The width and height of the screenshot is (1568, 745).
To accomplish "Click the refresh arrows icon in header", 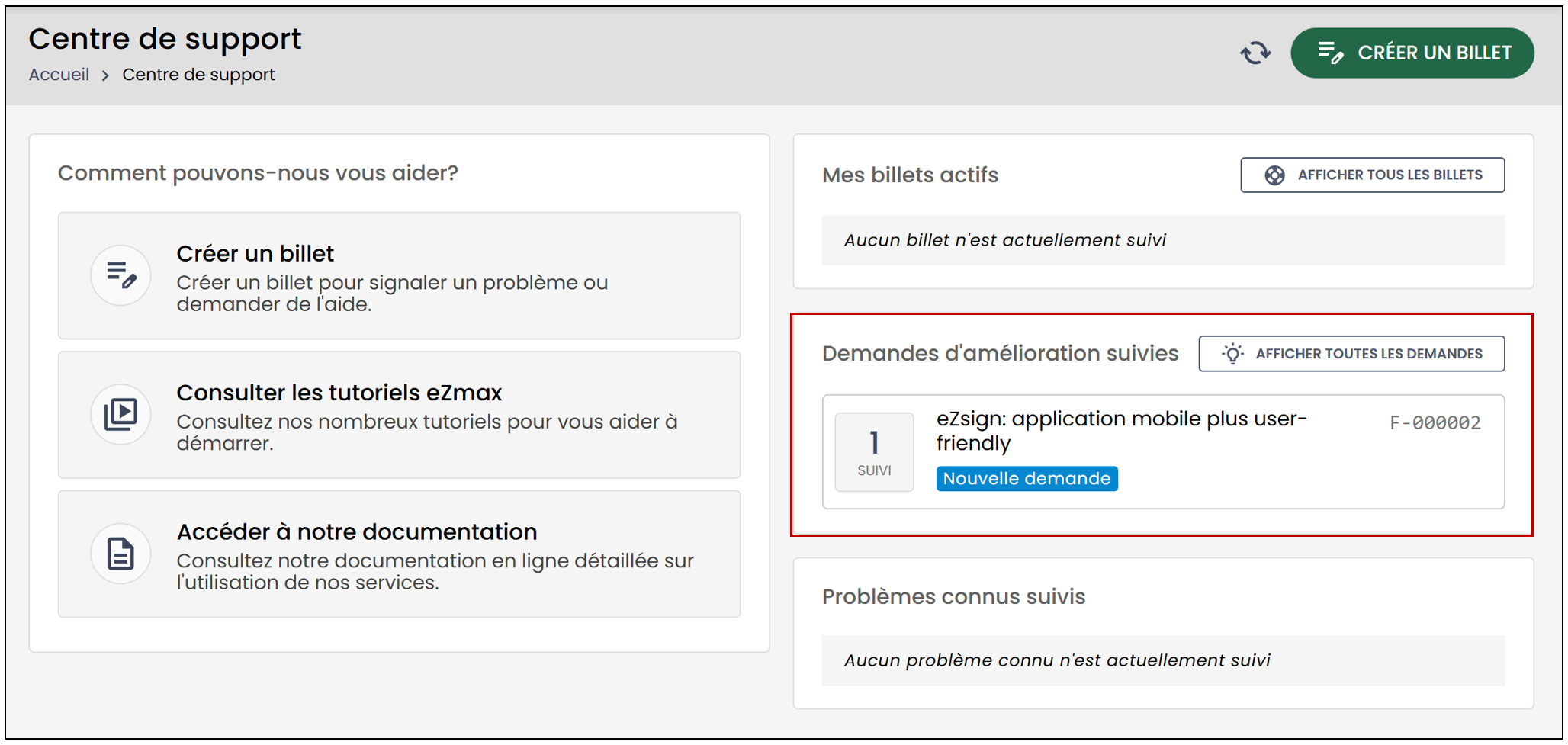I will (1255, 53).
